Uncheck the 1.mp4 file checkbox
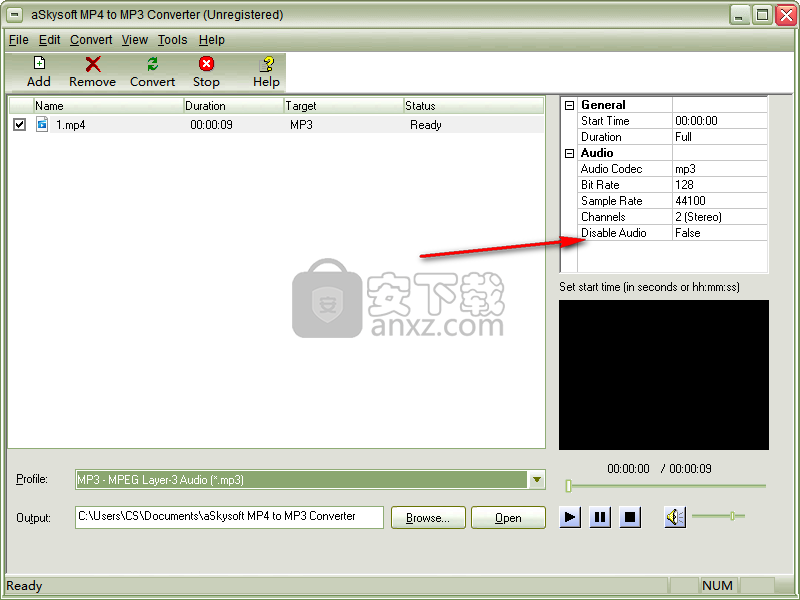Screen dimensions: 800x600 point(19,124)
